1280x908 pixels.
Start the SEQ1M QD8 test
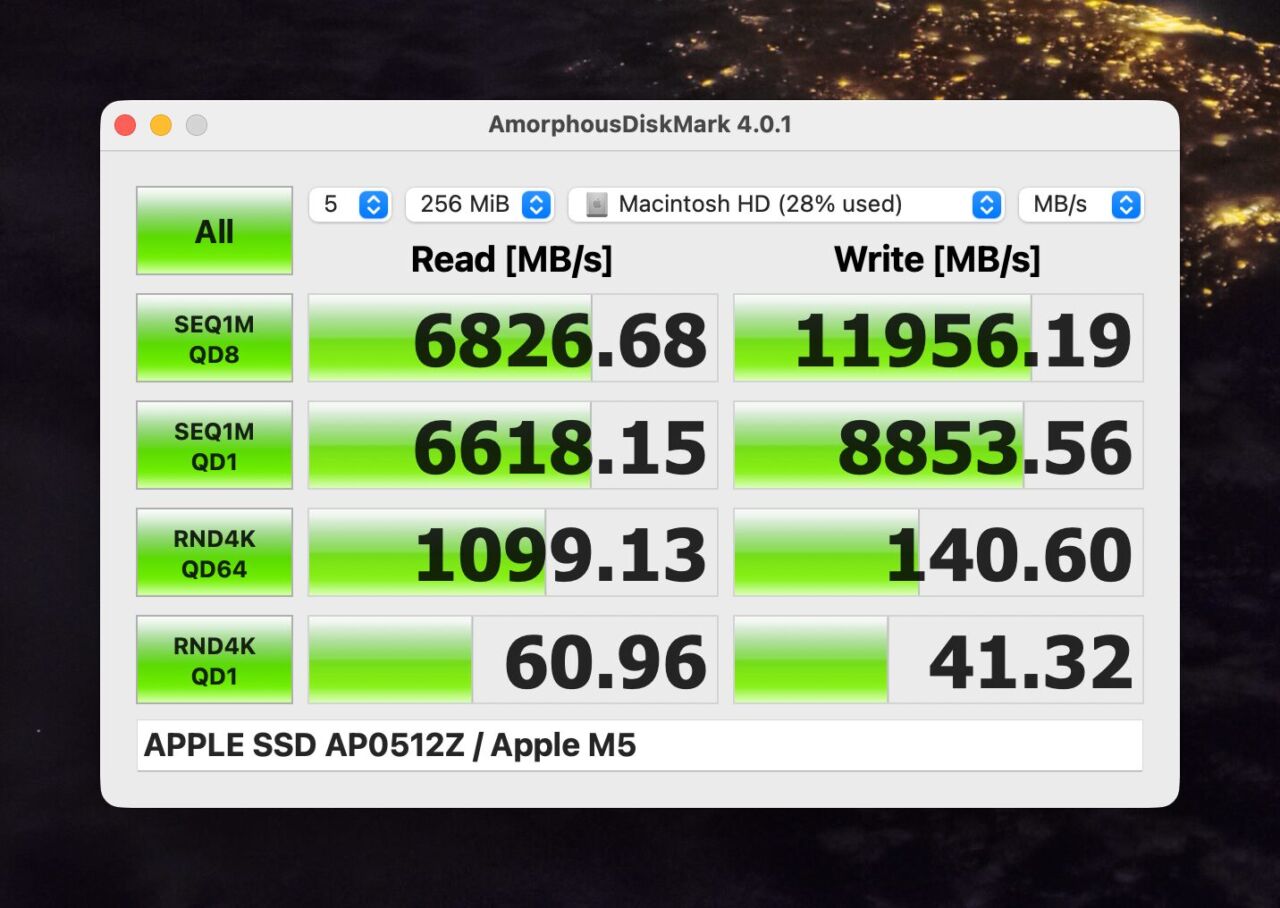tap(214, 338)
